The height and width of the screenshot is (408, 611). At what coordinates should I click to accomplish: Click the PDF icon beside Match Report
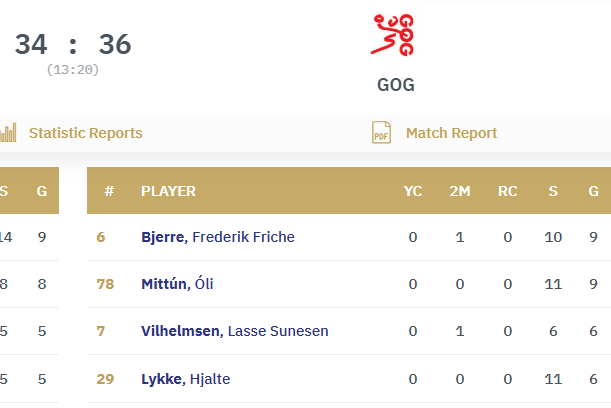[381, 133]
